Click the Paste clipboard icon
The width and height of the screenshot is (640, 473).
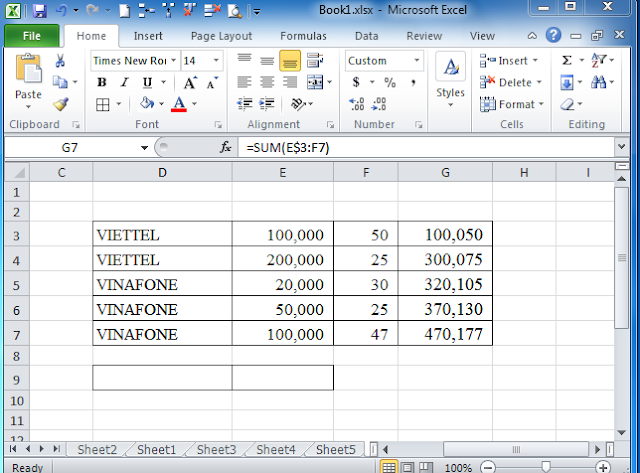pos(28,68)
